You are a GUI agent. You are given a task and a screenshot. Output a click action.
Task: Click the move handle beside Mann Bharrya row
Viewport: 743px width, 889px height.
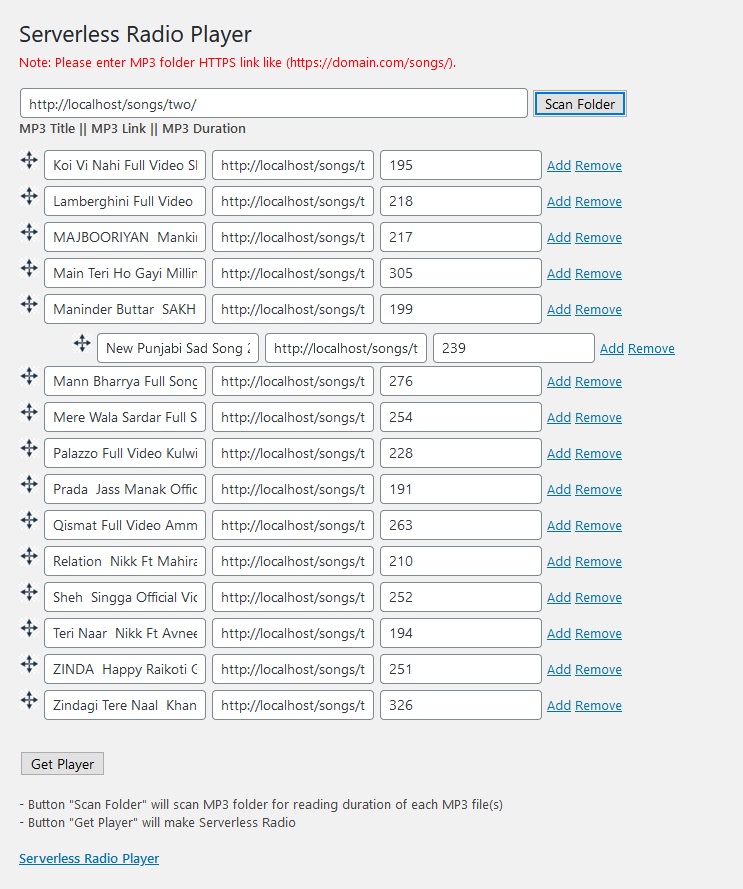tap(29, 377)
